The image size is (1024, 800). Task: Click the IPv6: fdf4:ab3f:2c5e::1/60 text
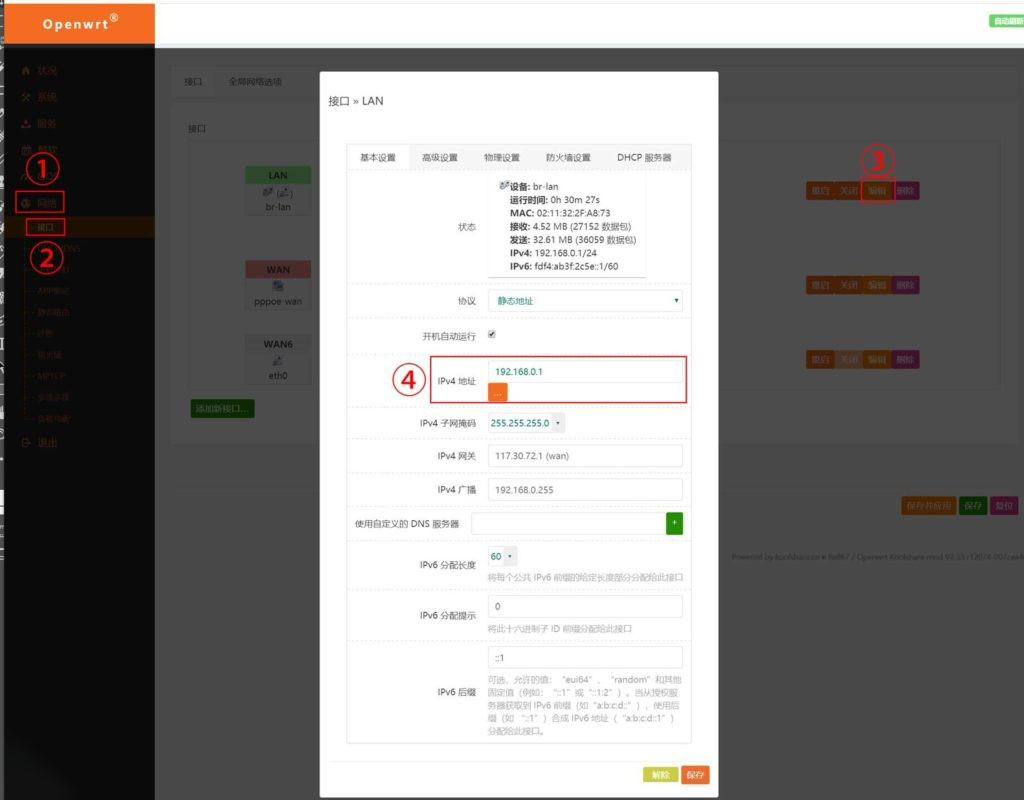point(564,266)
